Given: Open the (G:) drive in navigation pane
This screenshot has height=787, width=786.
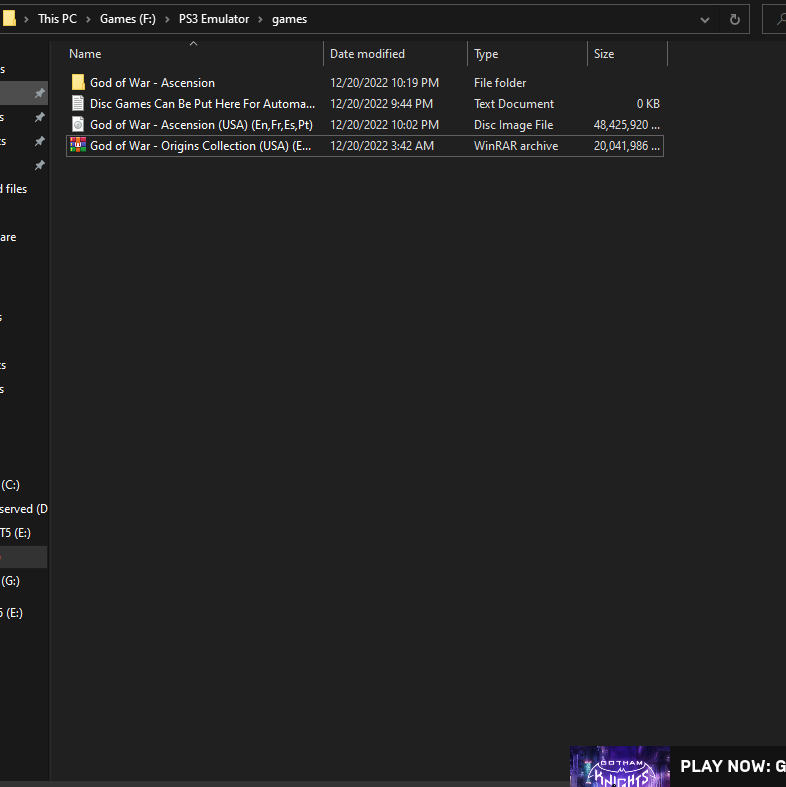Looking at the screenshot, I should 10,581.
